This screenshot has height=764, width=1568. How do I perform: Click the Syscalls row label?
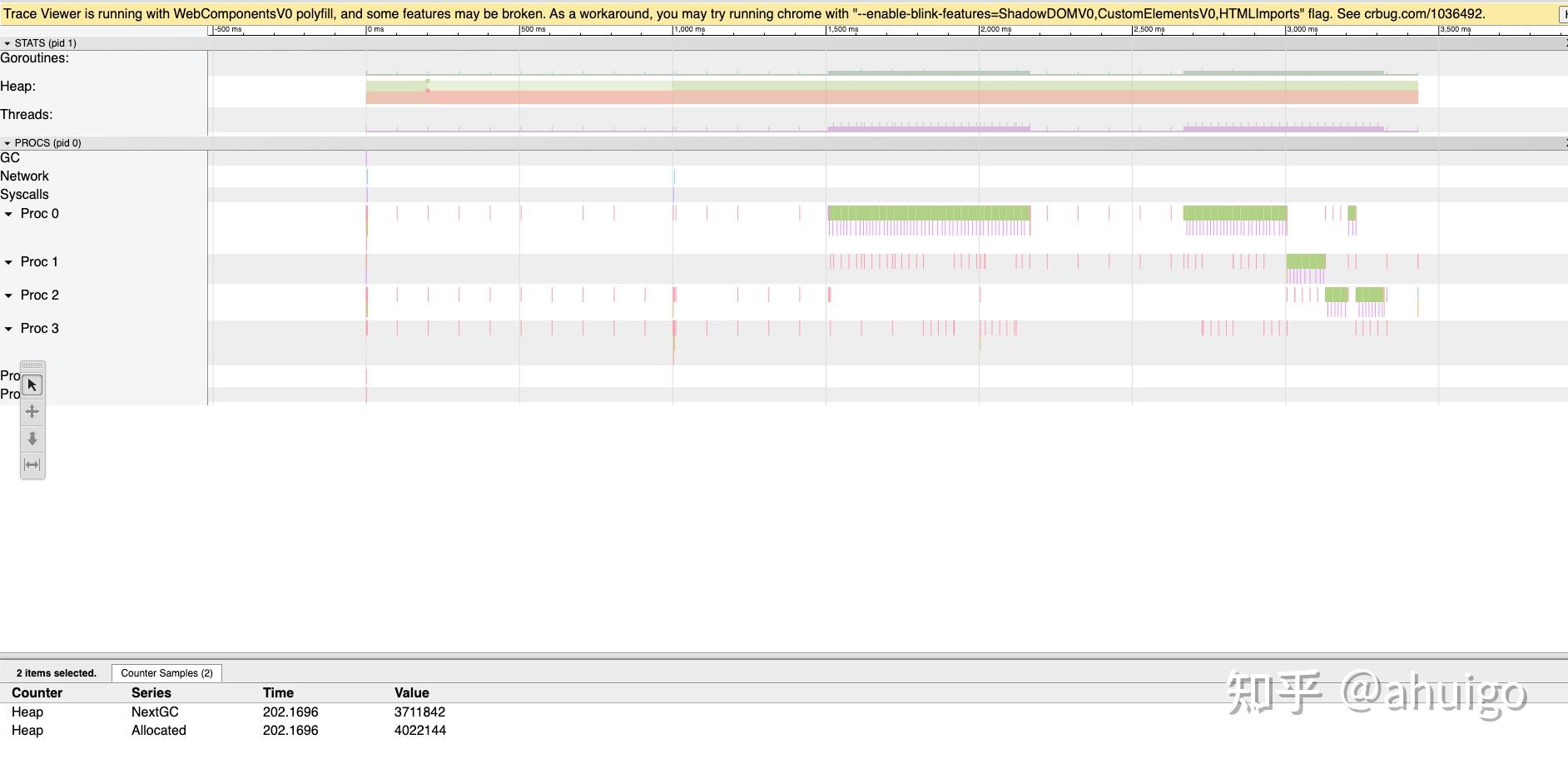click(24, 195)
